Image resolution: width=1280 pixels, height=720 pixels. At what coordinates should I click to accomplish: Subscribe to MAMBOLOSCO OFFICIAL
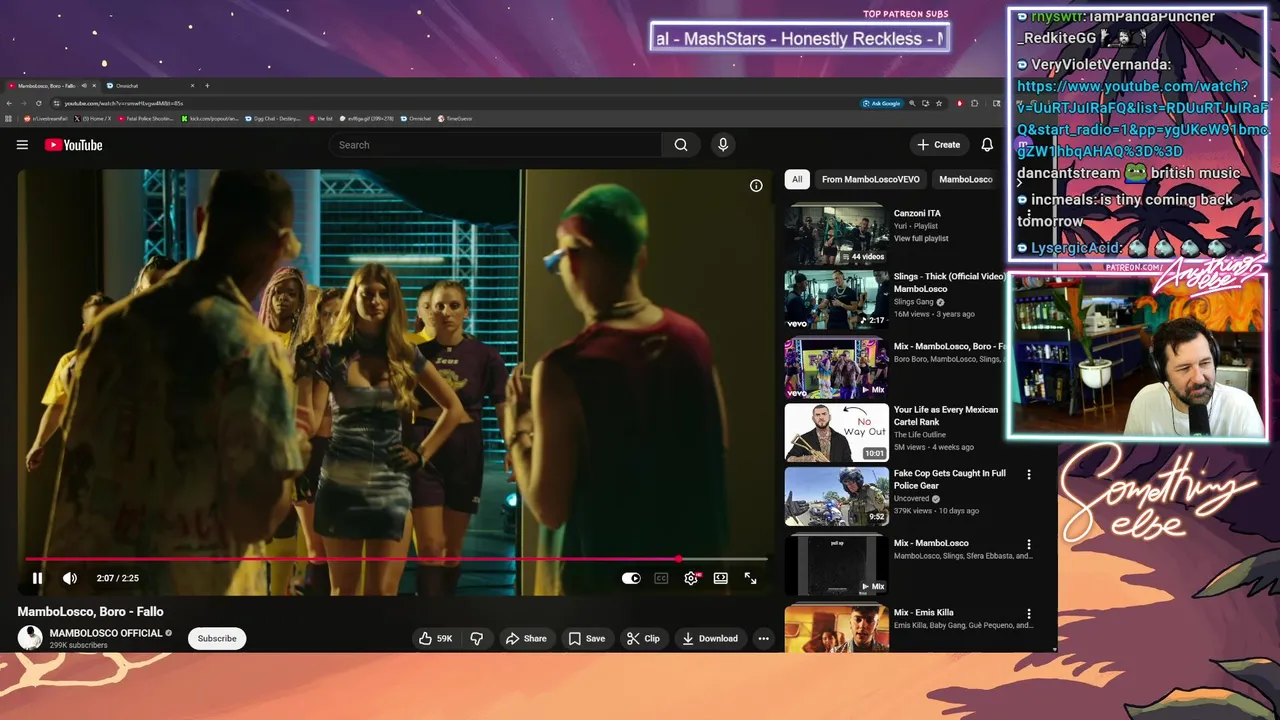coord(217,638)
